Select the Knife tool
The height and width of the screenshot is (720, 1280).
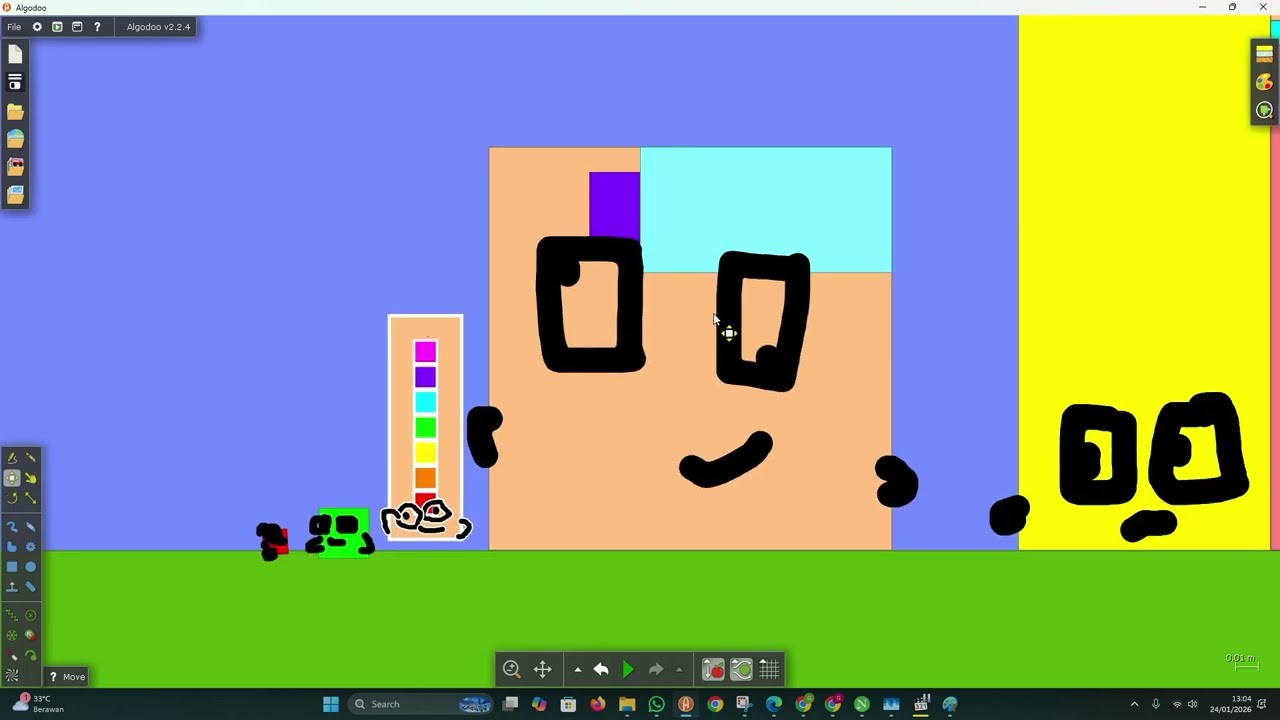30,458
